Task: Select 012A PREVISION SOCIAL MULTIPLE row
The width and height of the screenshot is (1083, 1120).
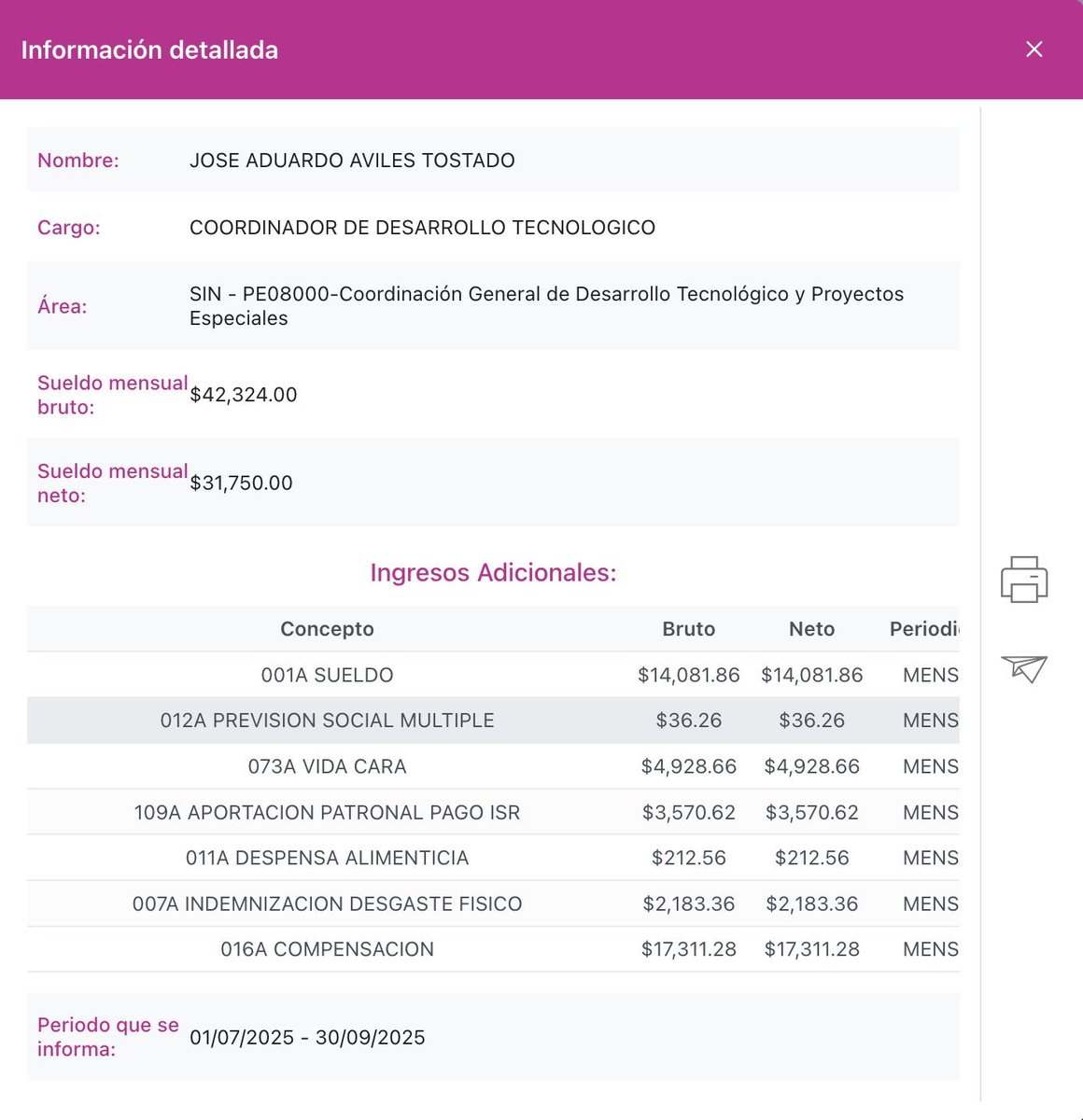Action: coord(493,721)
